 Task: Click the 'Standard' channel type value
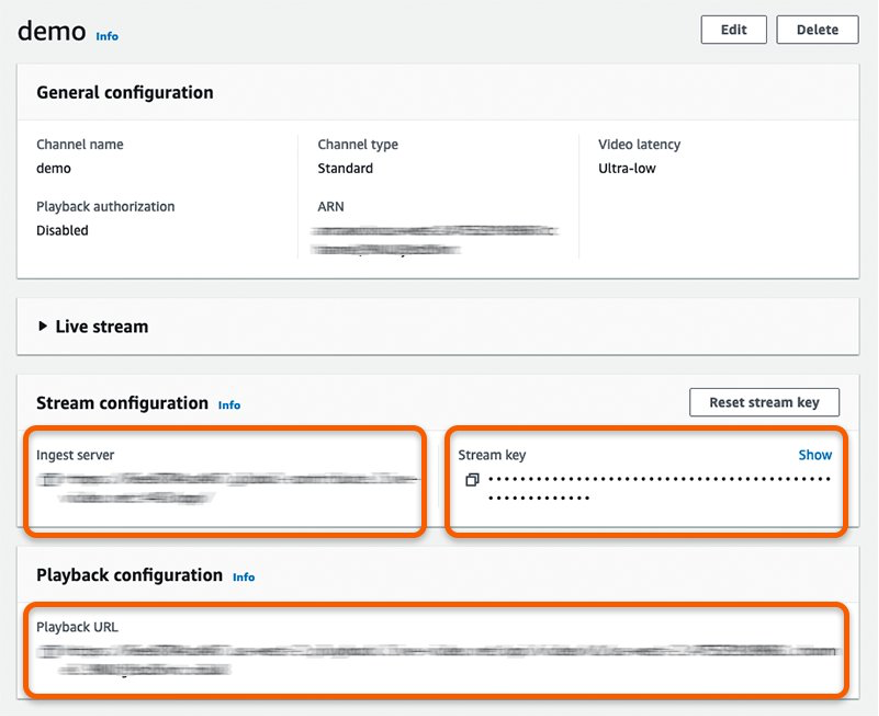[345, 168]
